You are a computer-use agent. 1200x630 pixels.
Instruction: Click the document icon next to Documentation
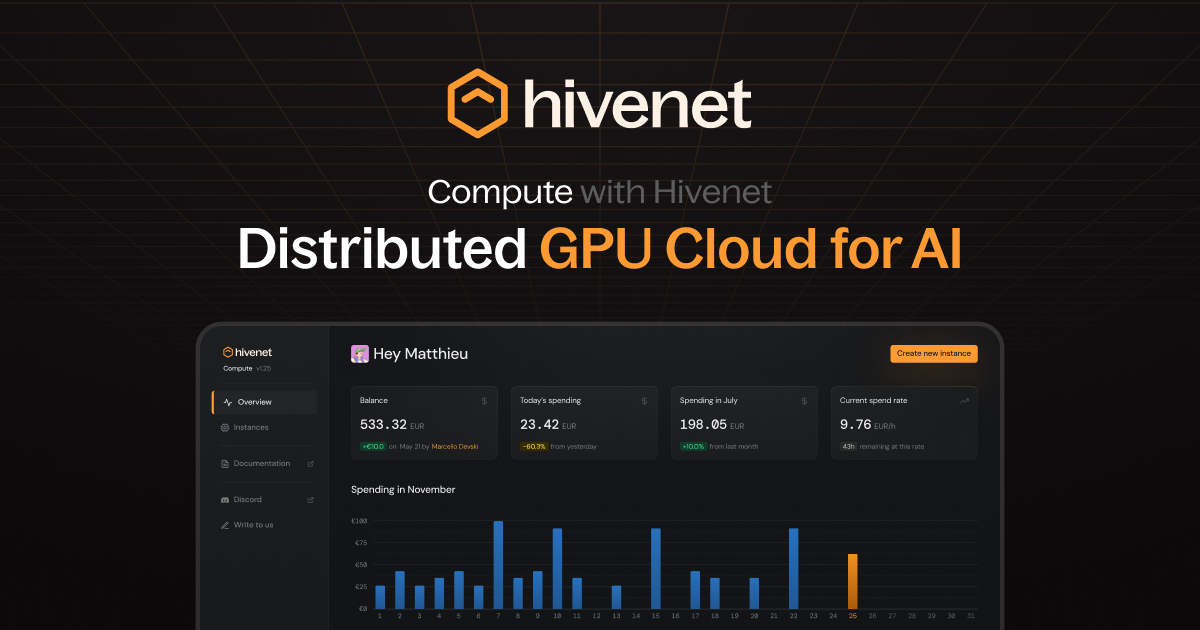coord(224,463)
